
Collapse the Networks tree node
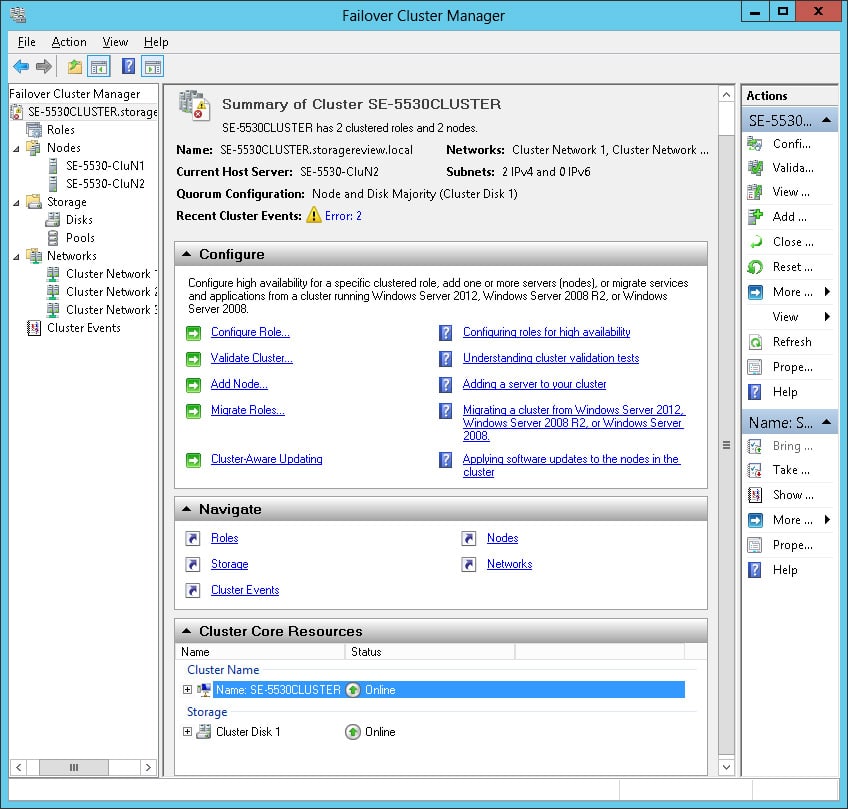click(17, 257)
